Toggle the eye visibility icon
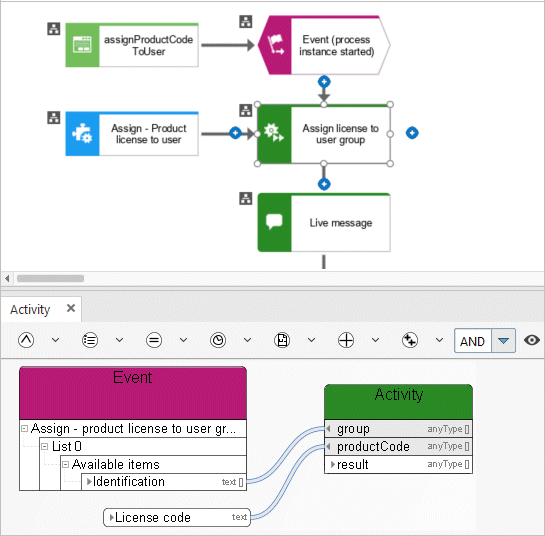Screen dimensions: 545x536 [x=531, y=340]
